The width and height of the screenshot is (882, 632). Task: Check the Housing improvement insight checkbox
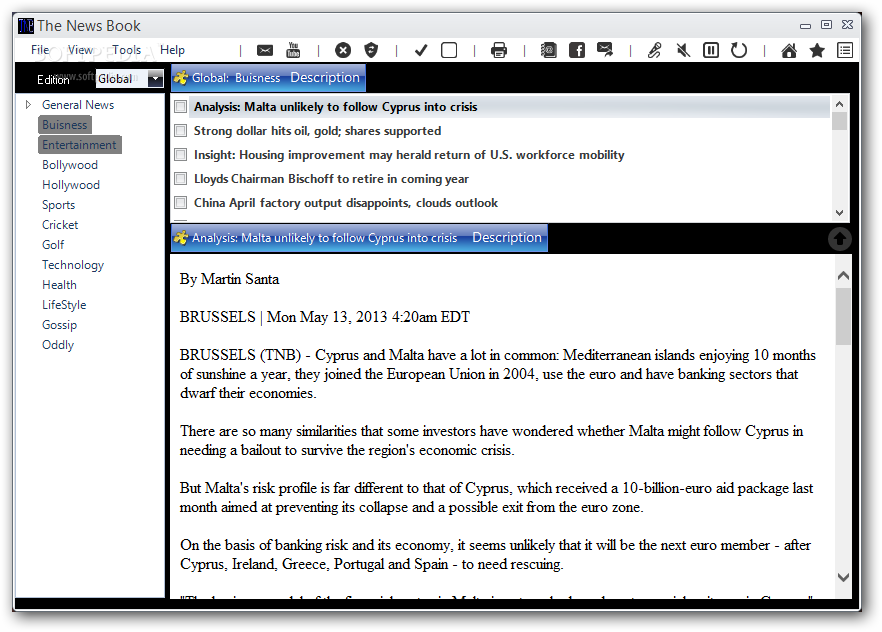[x=181, y=155]
